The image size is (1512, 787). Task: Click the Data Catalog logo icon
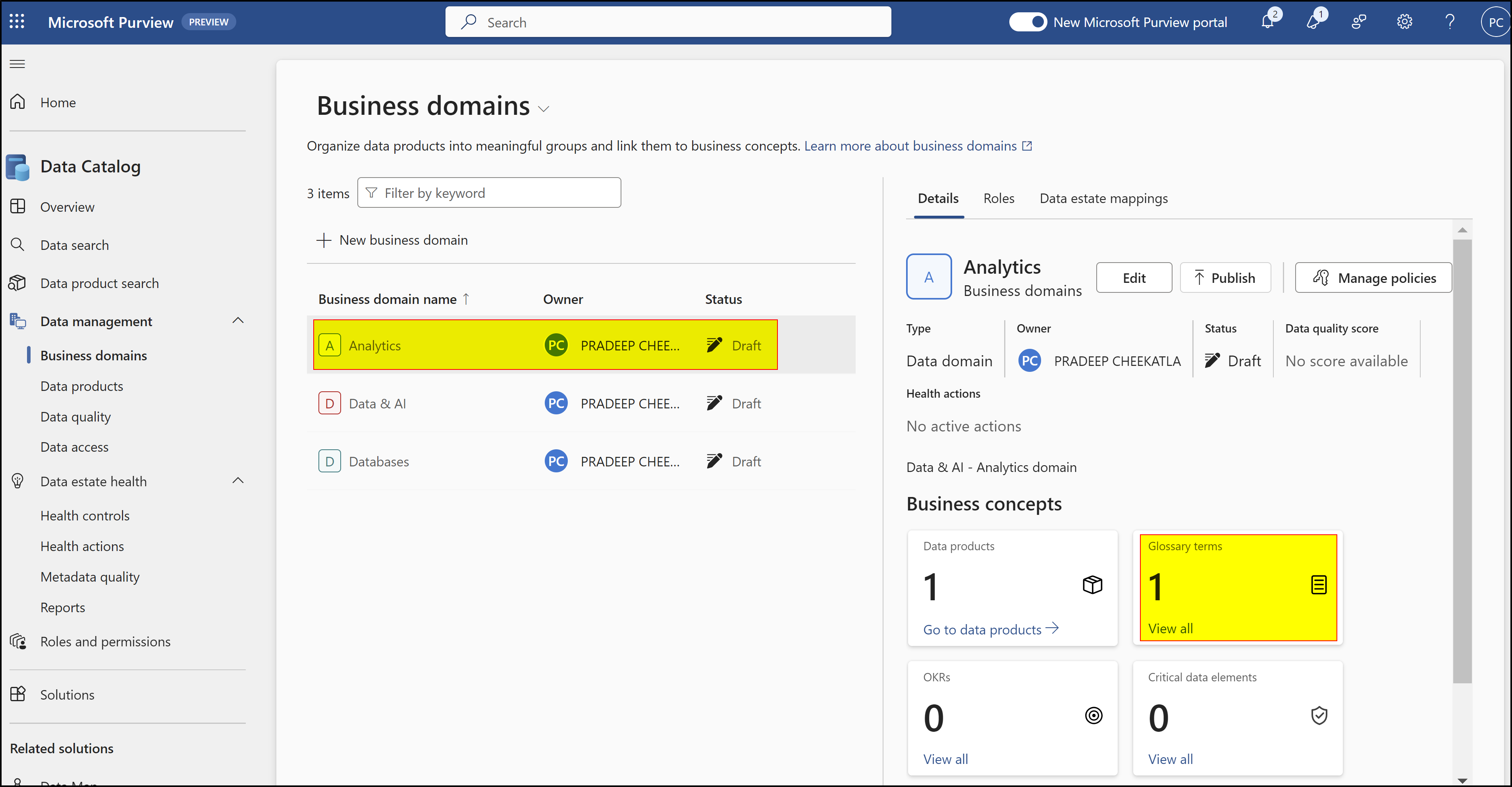click(x=17, y=167)
